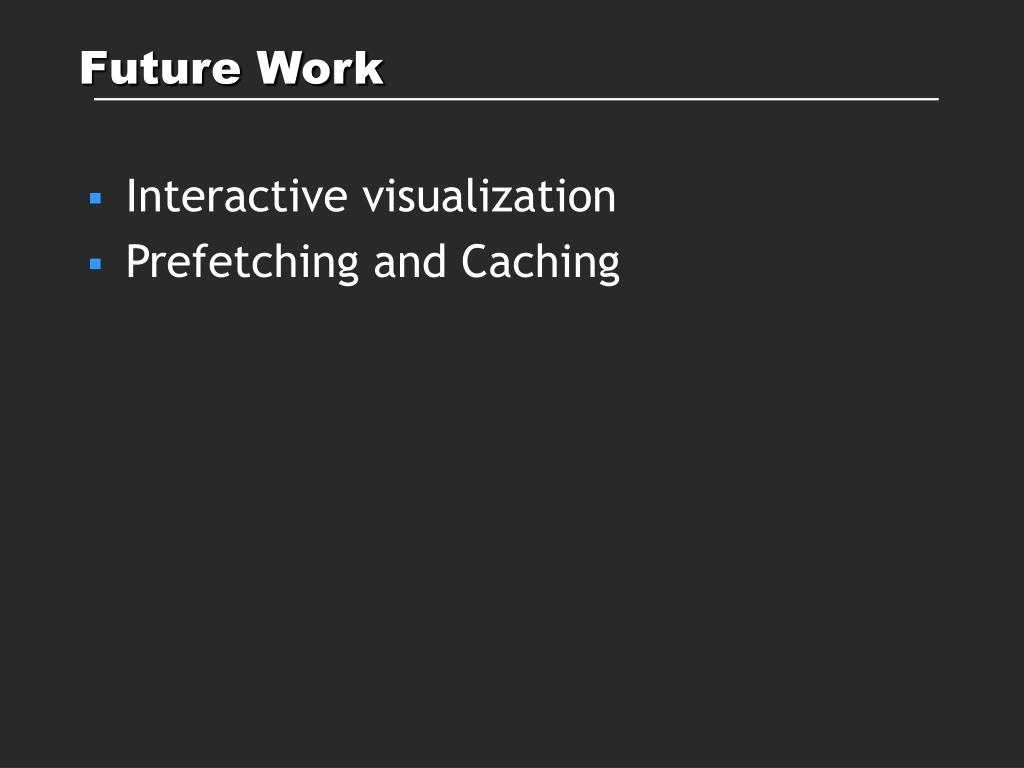This screenshot has width=1024, height=768.
Task: Click the word Work in the title
Action: (319, 68)
